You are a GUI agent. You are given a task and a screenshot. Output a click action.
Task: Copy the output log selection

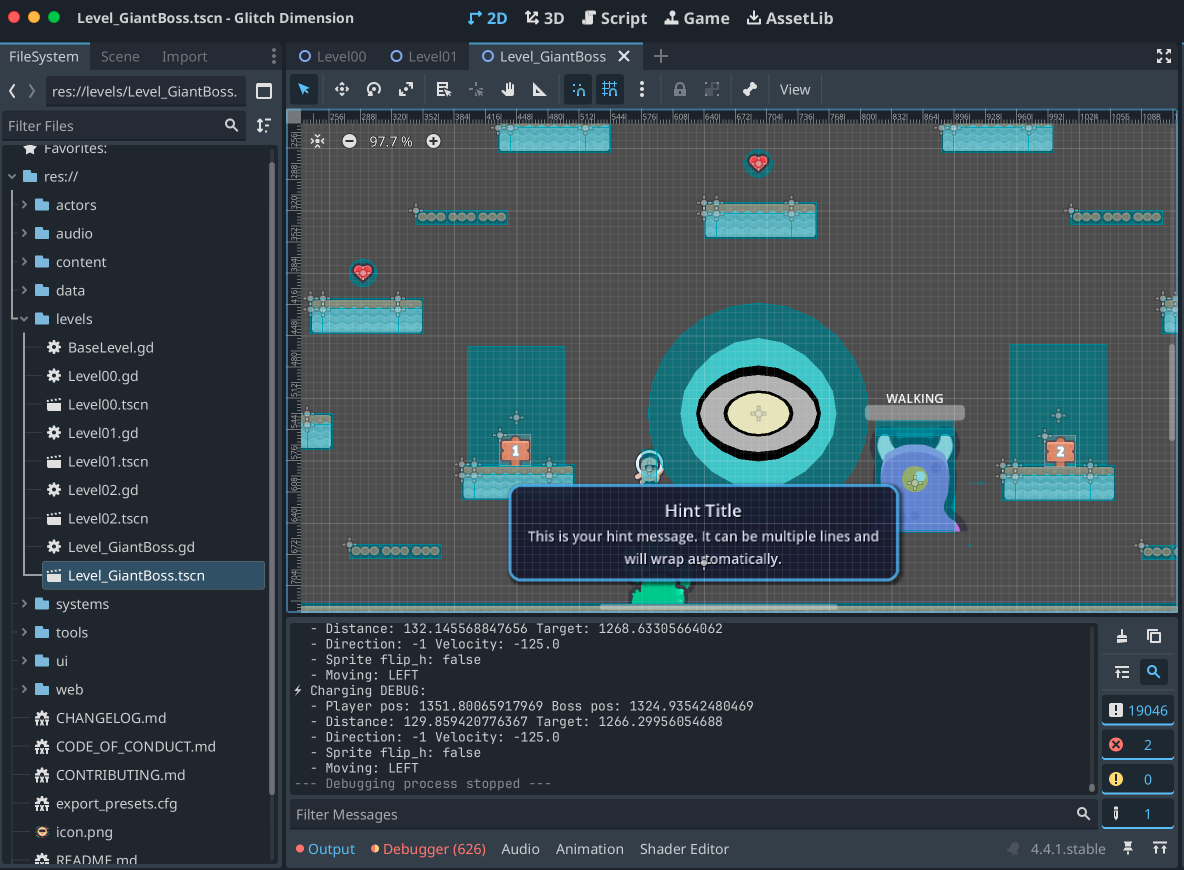[1154, 636]
